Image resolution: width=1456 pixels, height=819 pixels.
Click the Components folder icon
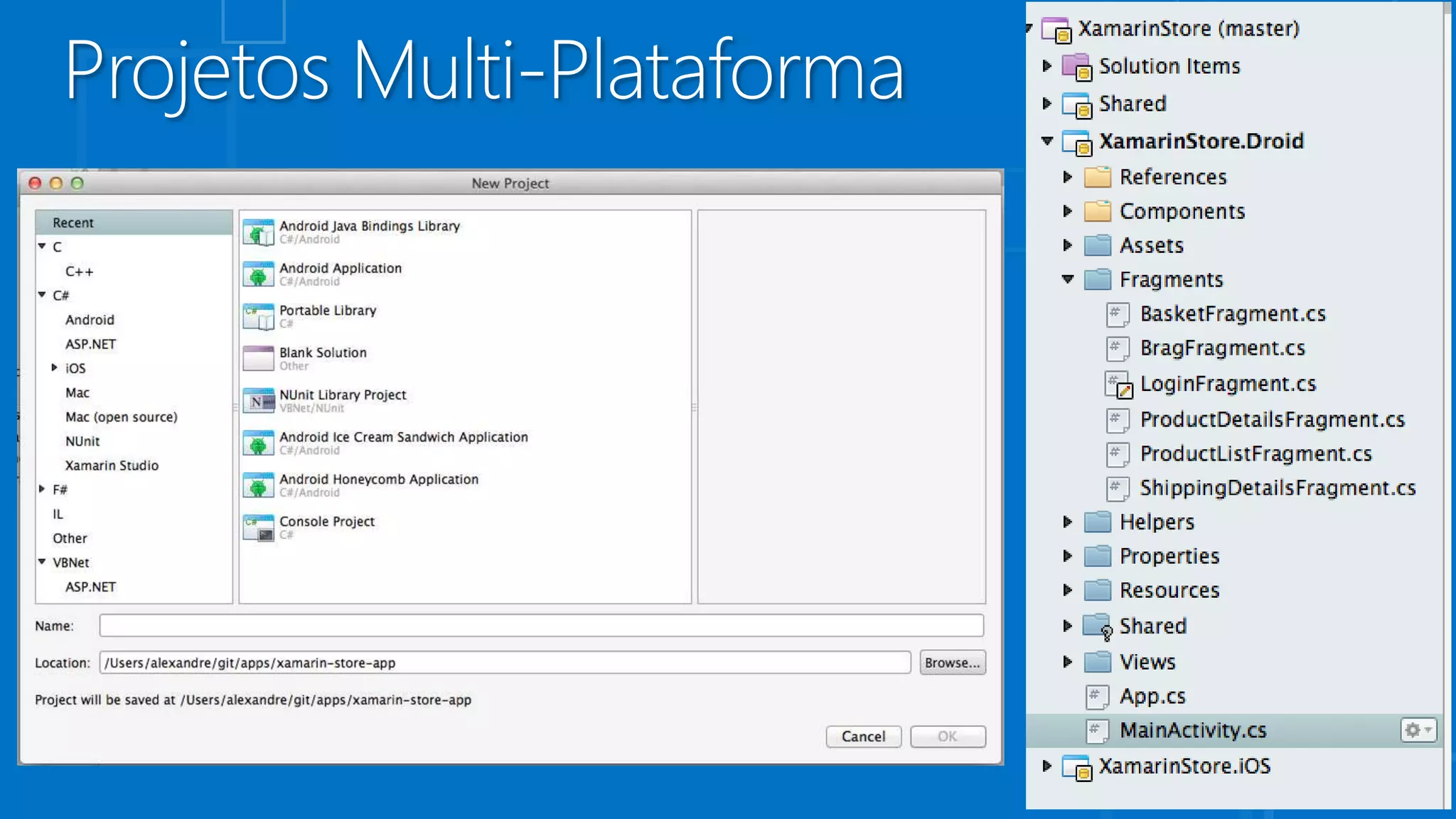pyautogui.click(x=1098, y=211)
